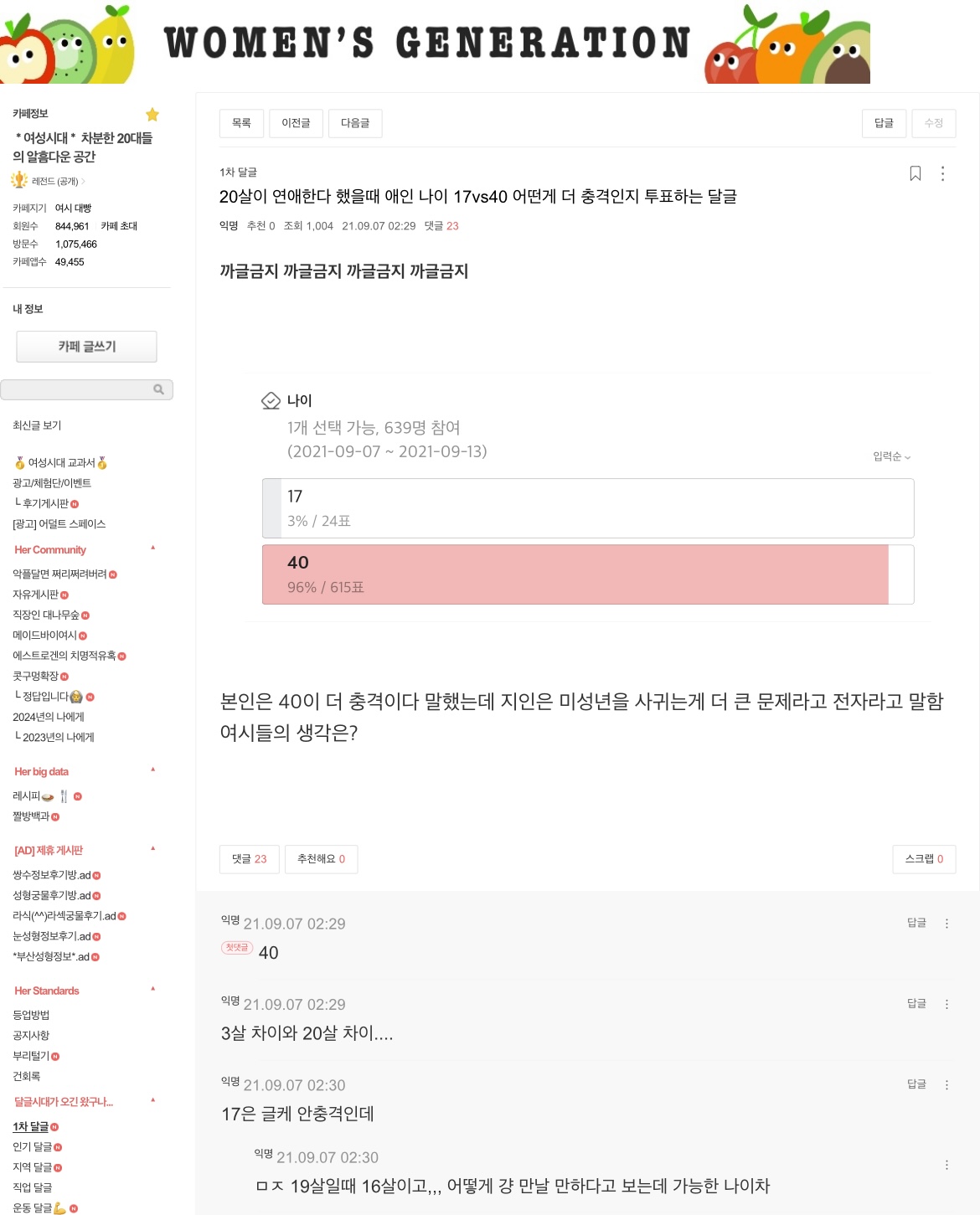Click the Women's Generation banner image
Image resolution: width=980 pixels, height=1215 pixels.
click(435, 43)
